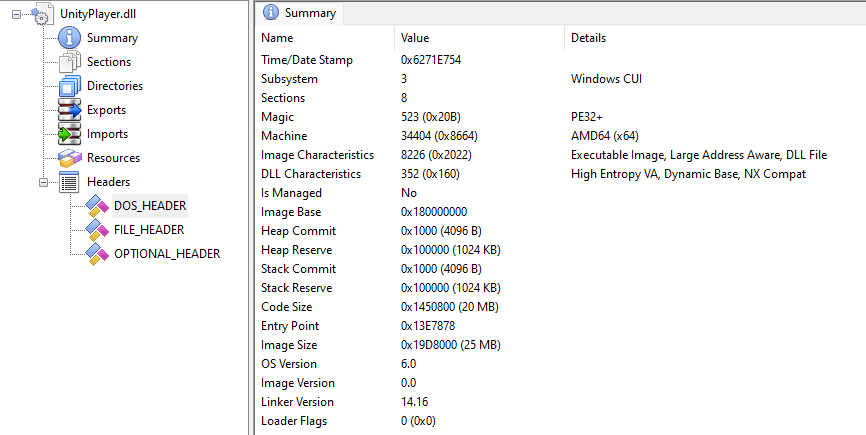The height and width of the screenshot is (435, 866).
Task: Click the PE32+ detail
Action: coord(587,117)
